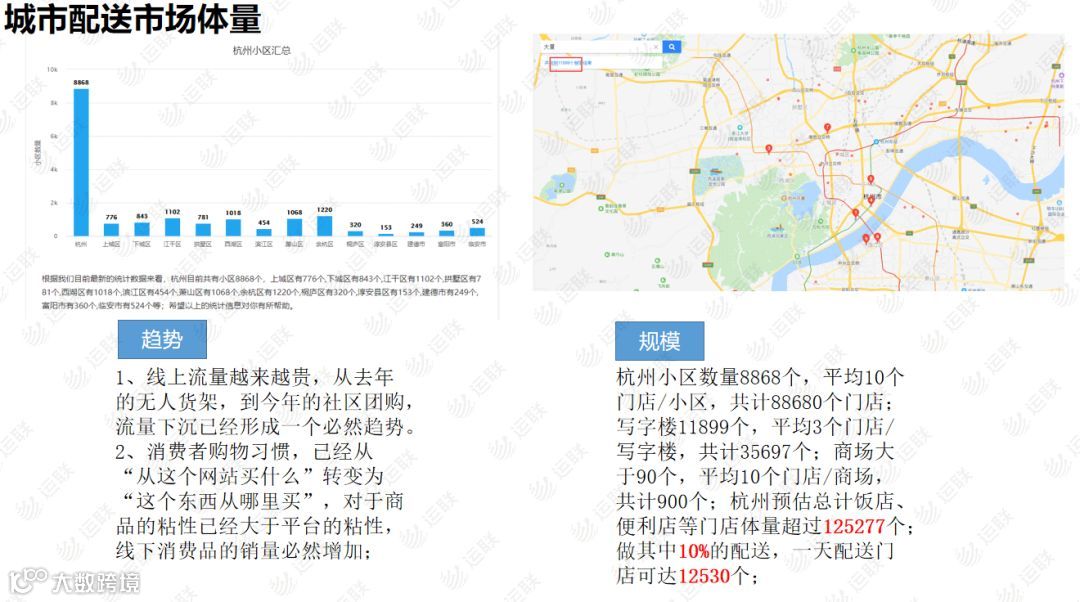This screenshot has height=602, width=1080.
Task: Click the blue magnifier search button on map
Action: (672, 47)
